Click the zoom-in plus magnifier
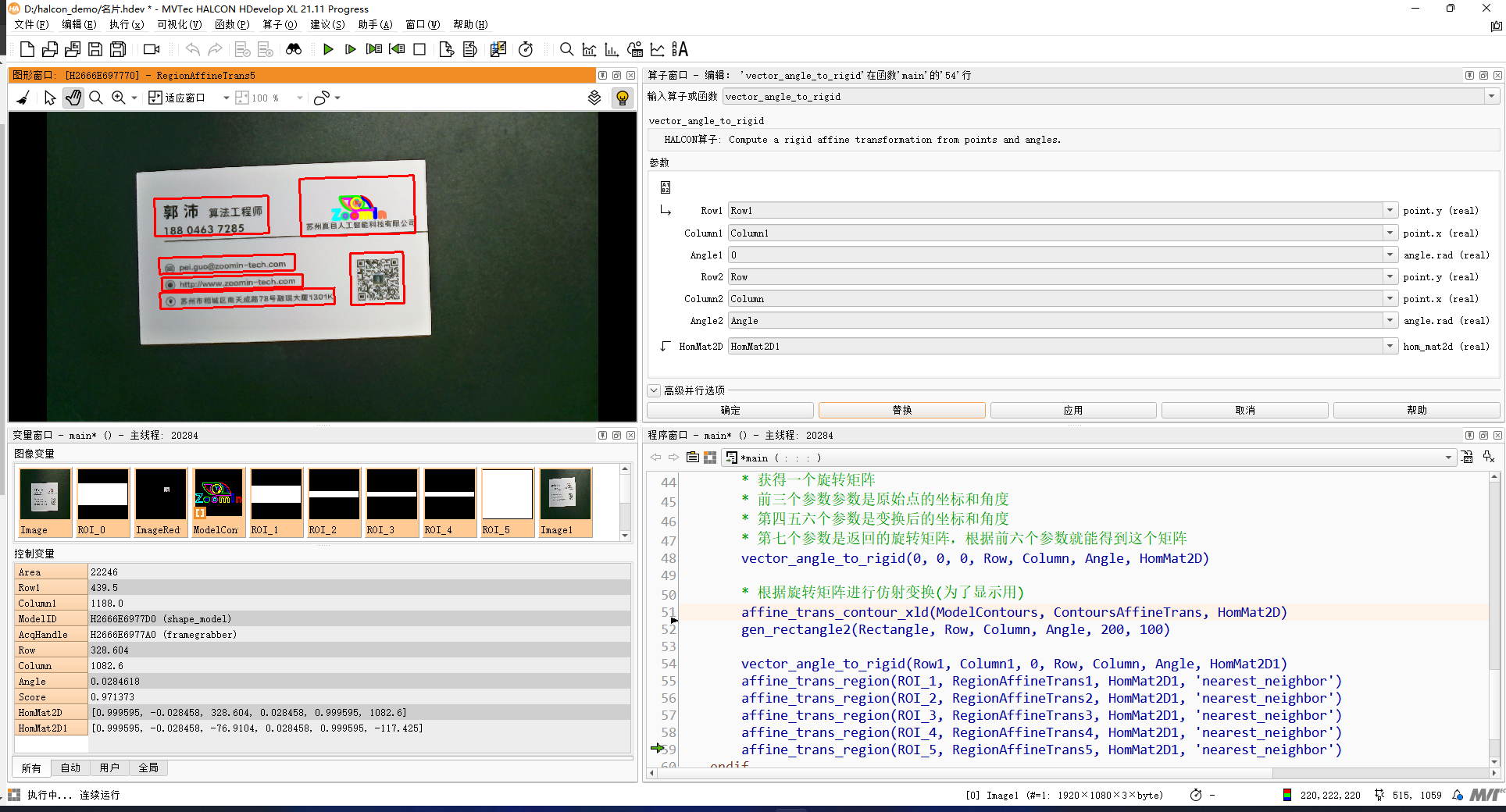The image size is (1506, 812). pyautogui.click(x=119, y=98)
